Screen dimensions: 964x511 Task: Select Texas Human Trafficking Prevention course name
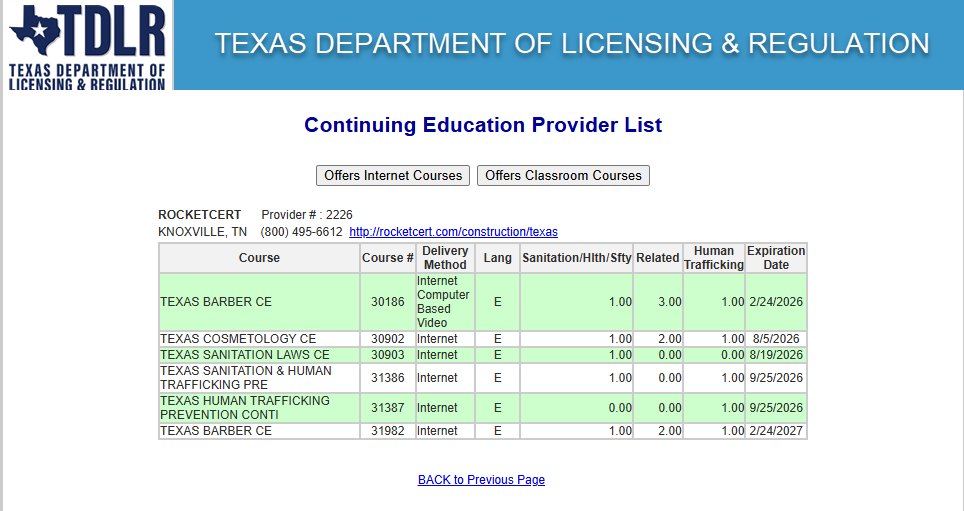pos(244,408)
